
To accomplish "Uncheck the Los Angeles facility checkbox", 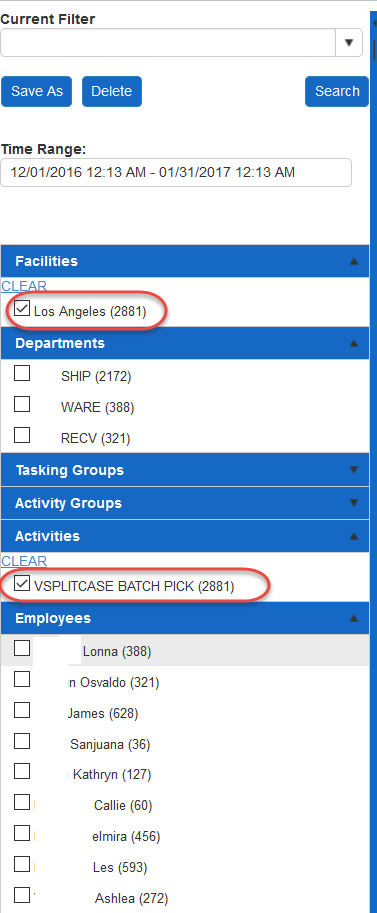I will pyautogui.click(x=22, y=309).
